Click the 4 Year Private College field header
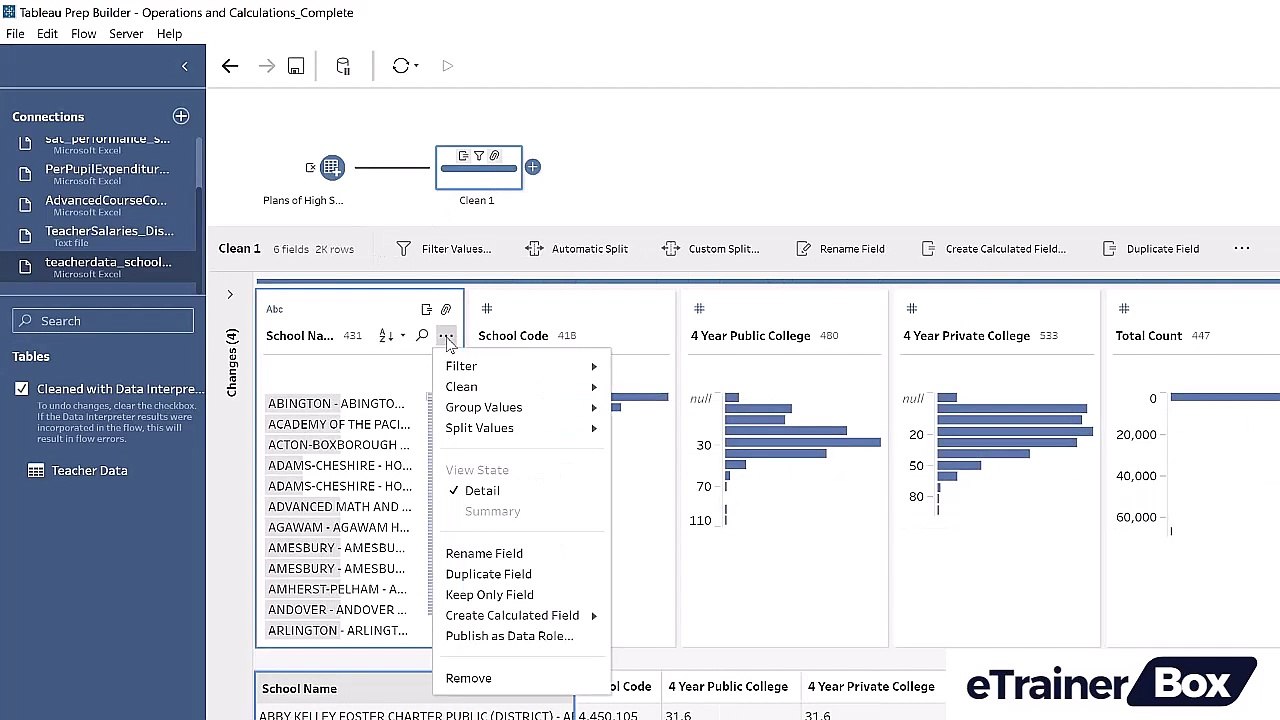1280x720 pixels. pos(966,336)
